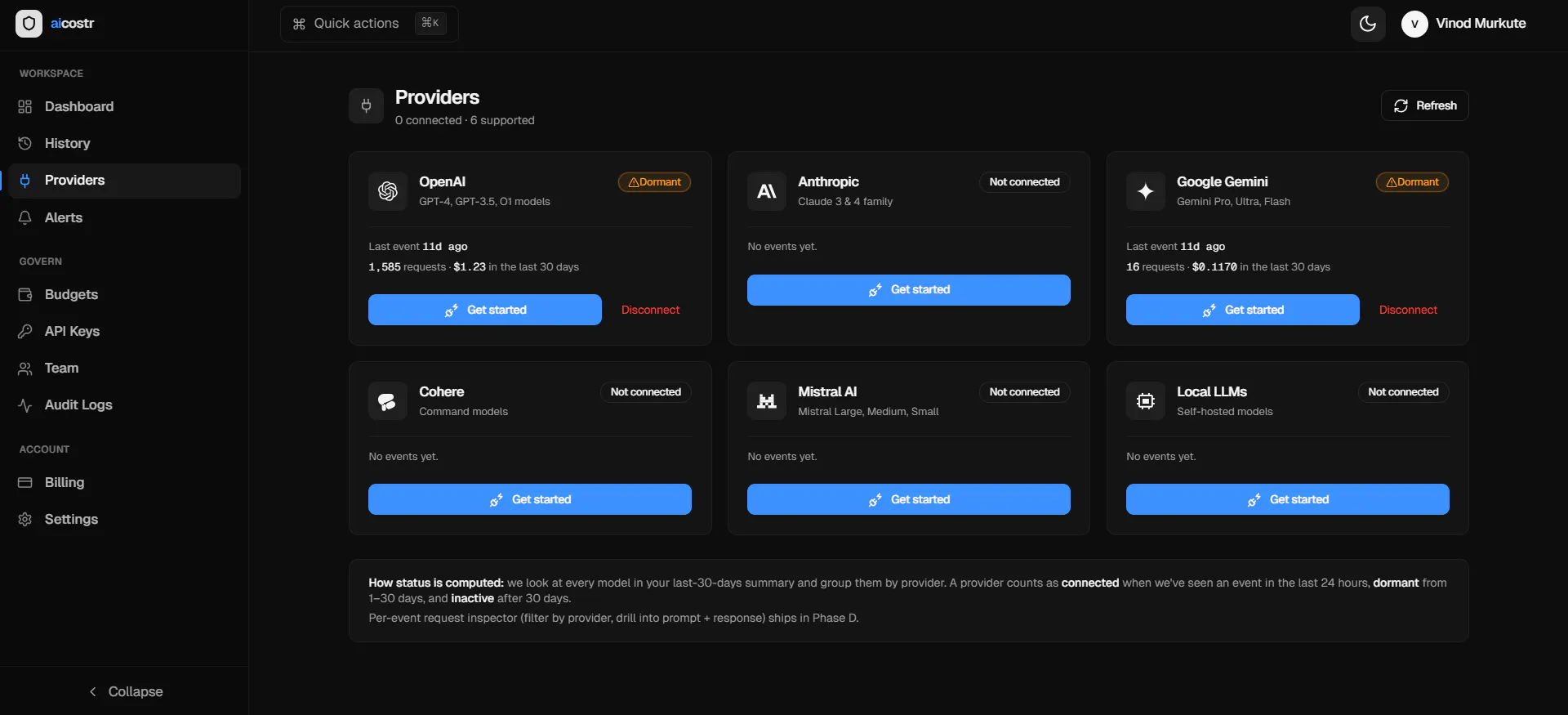
Task: Click Get started on the Mistral AI card
Action: tap(909, 499)
